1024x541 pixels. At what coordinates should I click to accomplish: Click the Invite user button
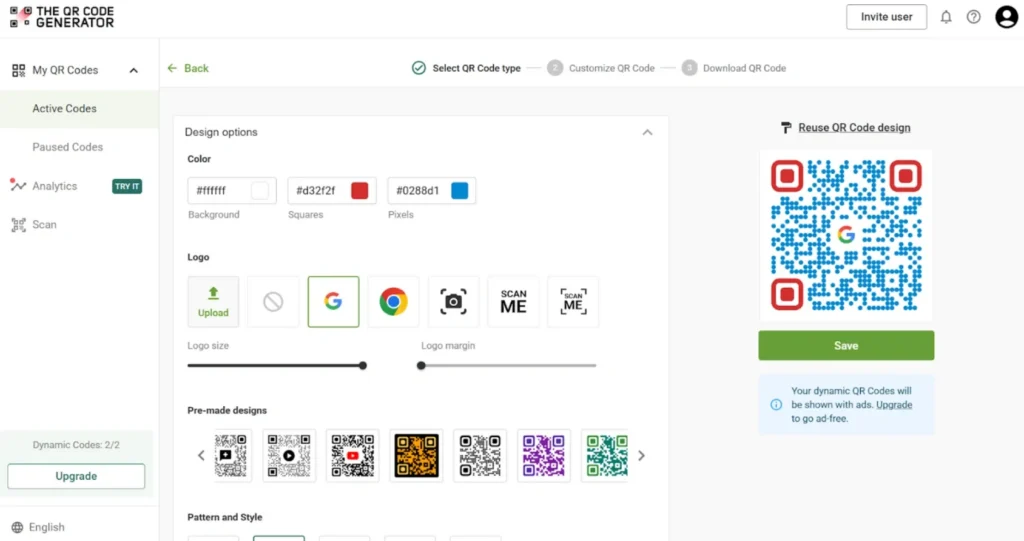886,17
